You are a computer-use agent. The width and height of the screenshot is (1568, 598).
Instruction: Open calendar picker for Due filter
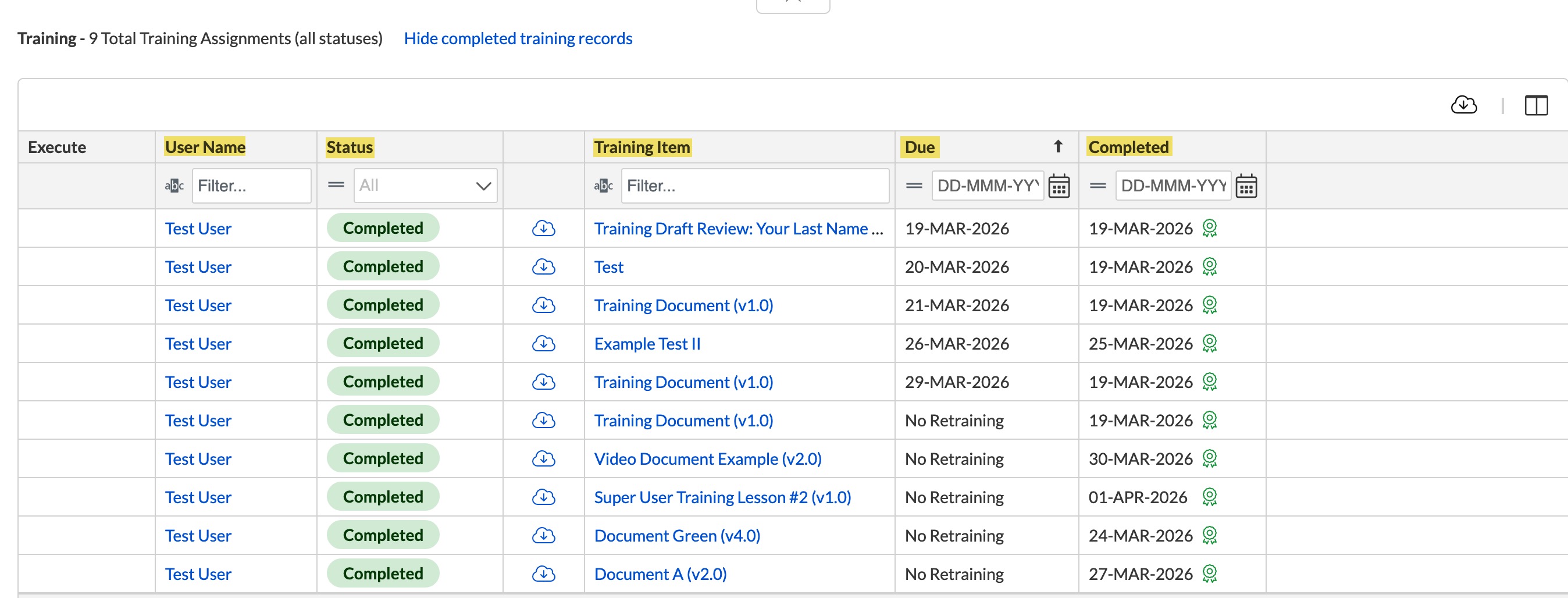(x=1059, y=186)
